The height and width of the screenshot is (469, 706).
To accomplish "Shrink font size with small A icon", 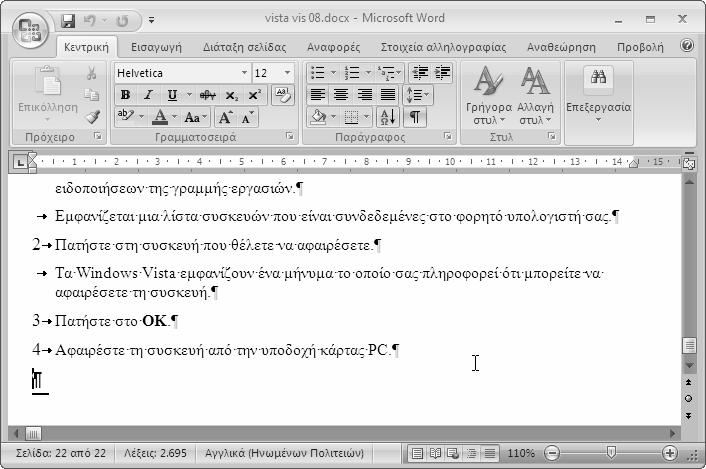I will [247, 118].
